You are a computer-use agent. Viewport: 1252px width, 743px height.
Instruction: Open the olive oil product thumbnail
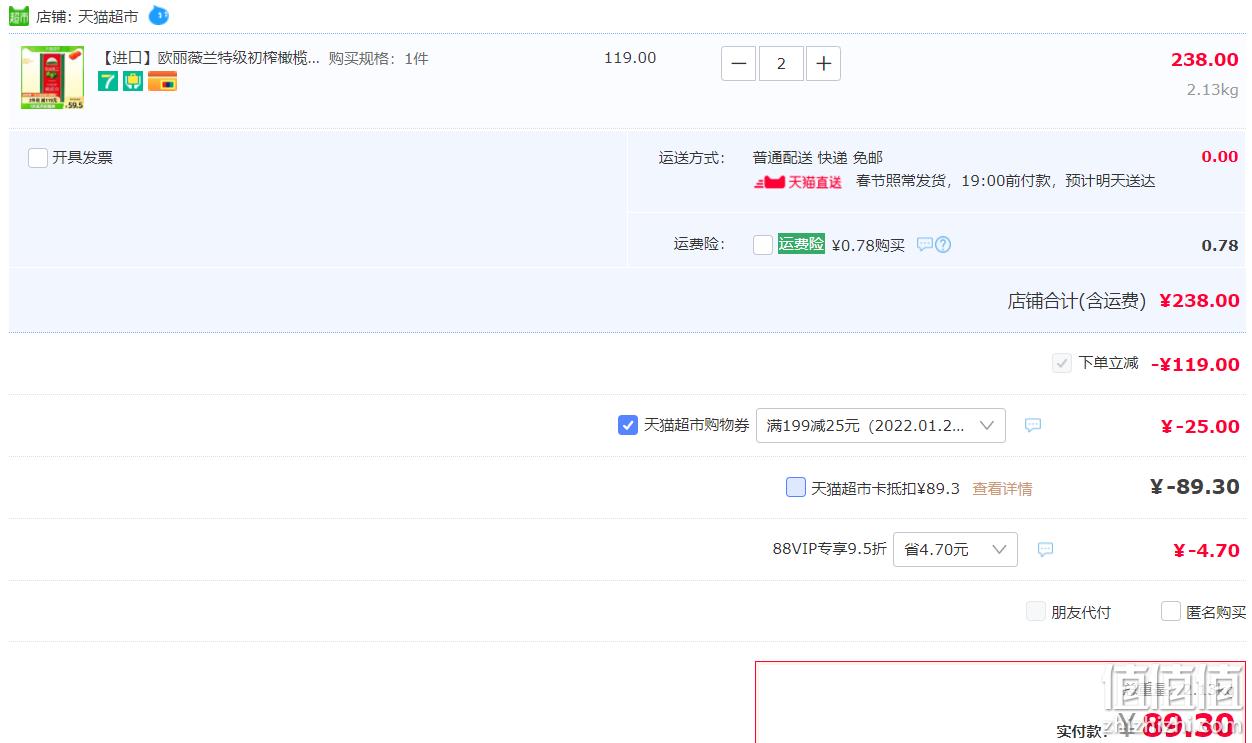click(52, 77)
